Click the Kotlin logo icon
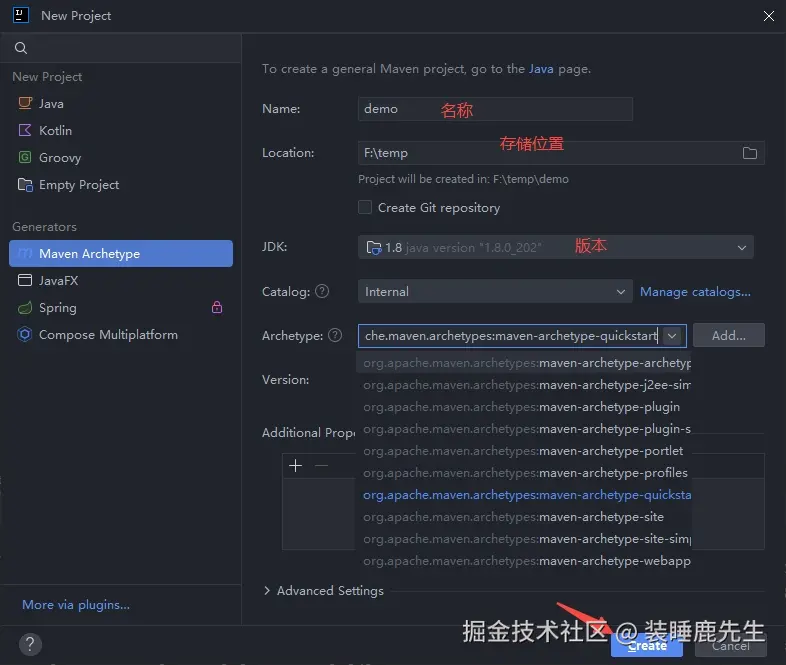Image resolution: width=786 pixels, height=665 pixels. coord(25,130)
